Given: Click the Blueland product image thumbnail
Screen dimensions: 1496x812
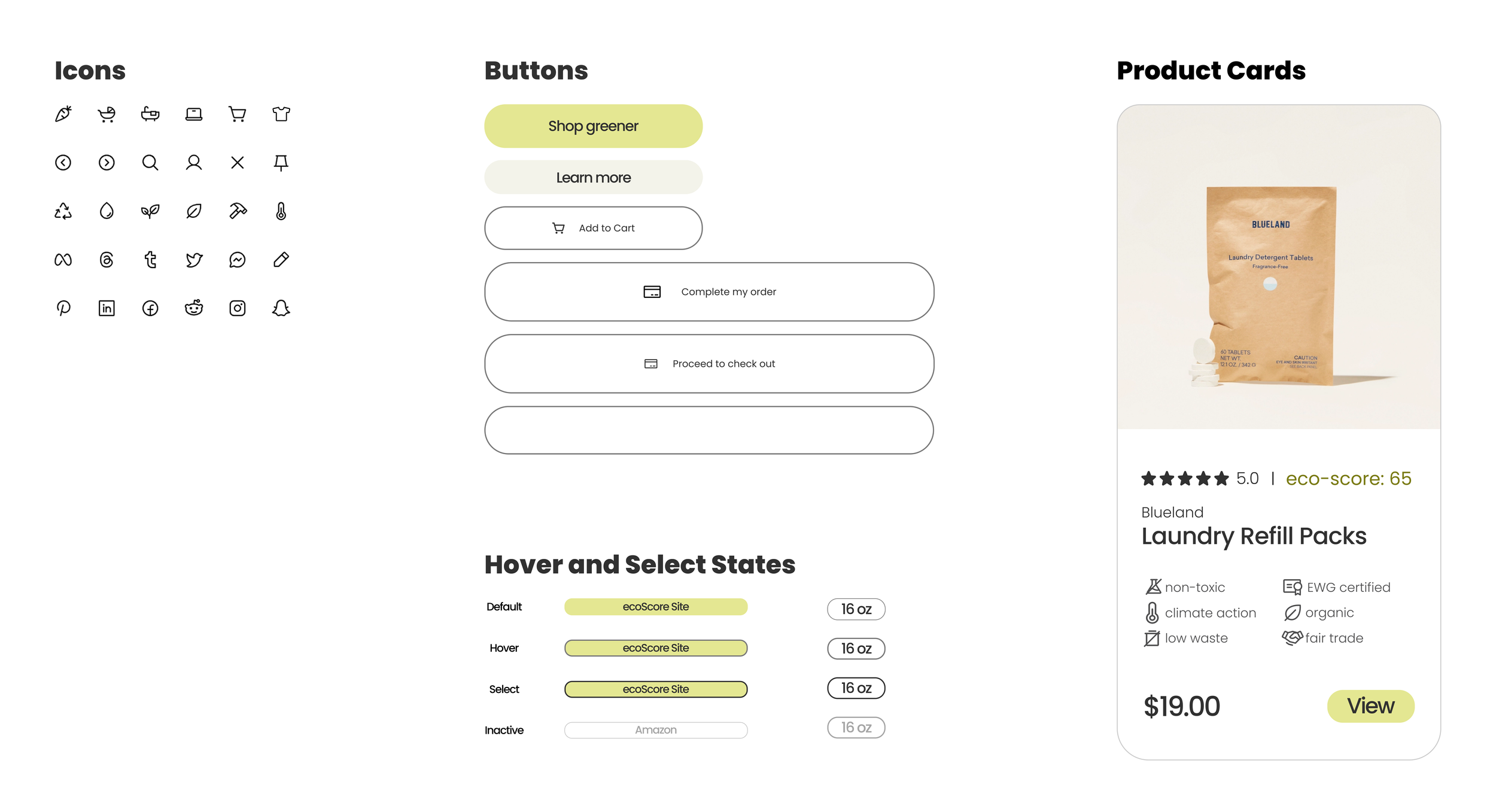Looking at the screenshot, I should 1278,267.
